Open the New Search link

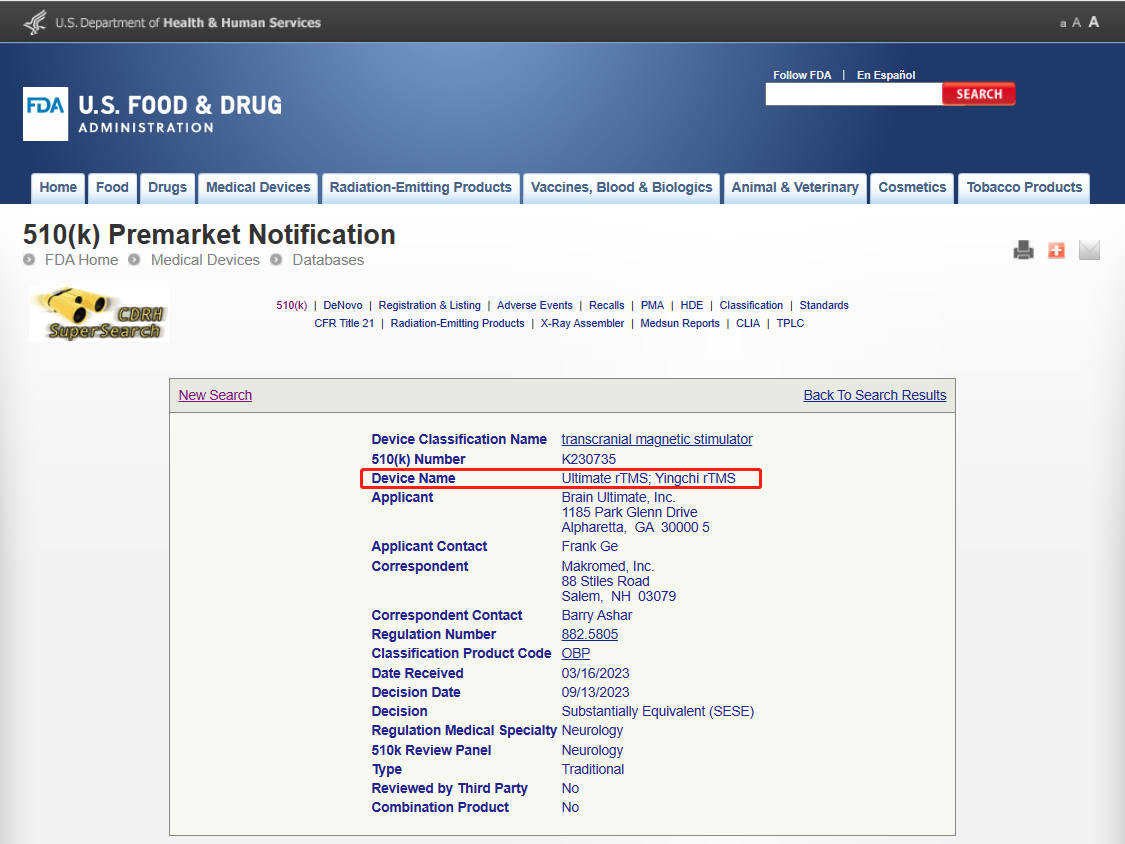coord(215,395)
